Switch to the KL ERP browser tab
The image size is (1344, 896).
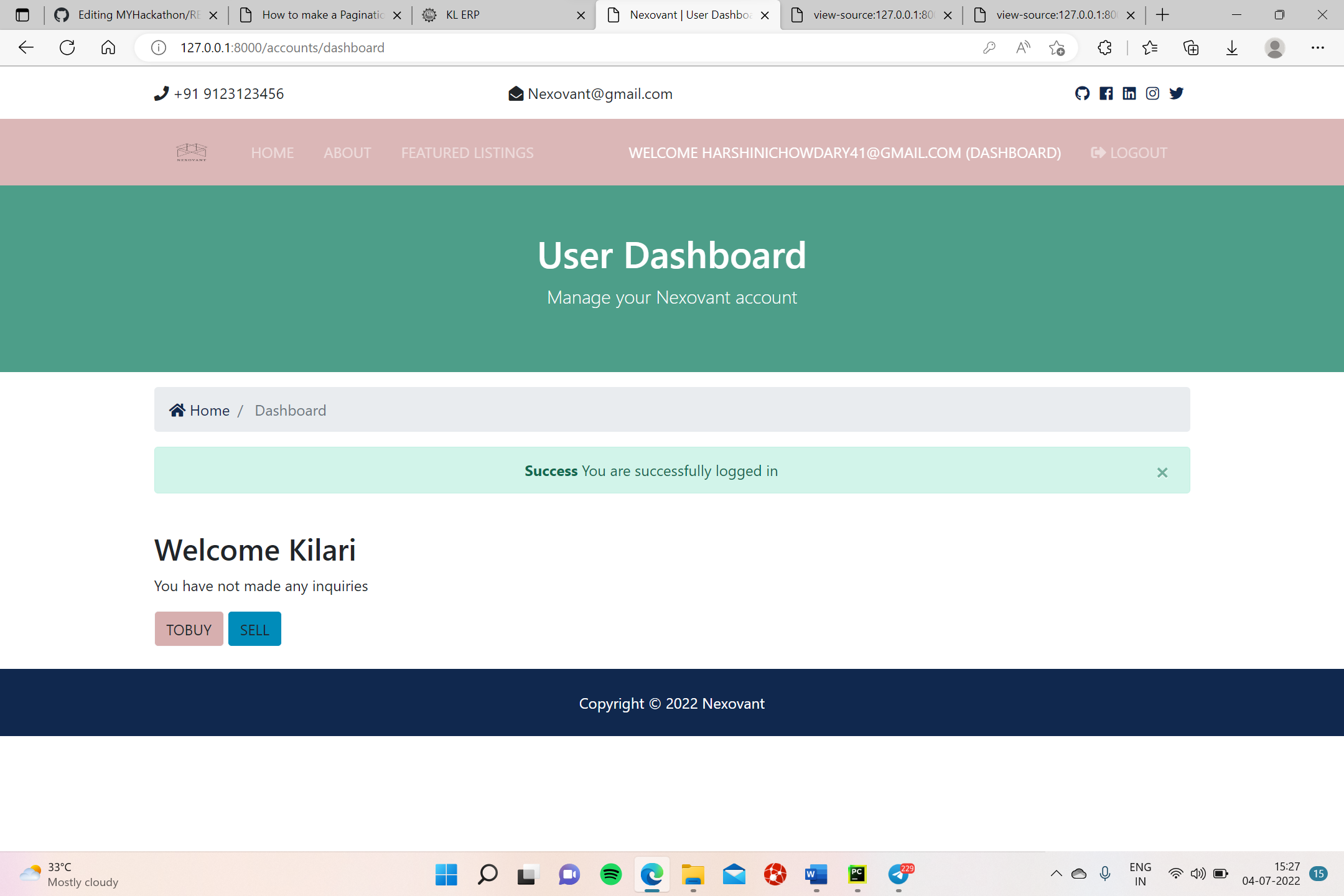click(492, 14)
